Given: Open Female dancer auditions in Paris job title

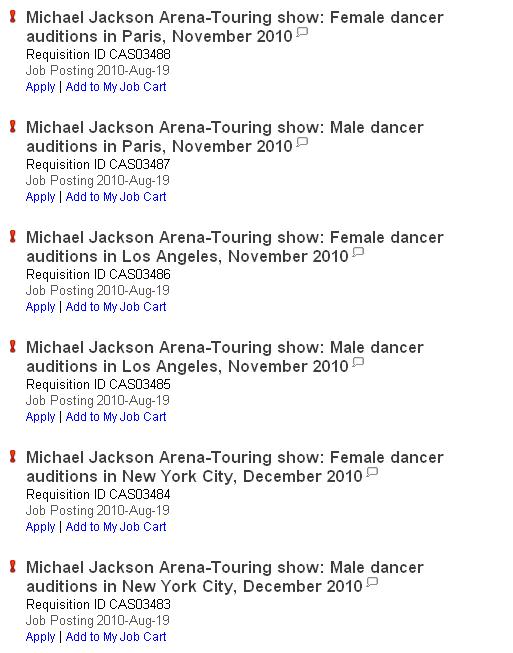Looking at the screenshot, I should (235, 27).
